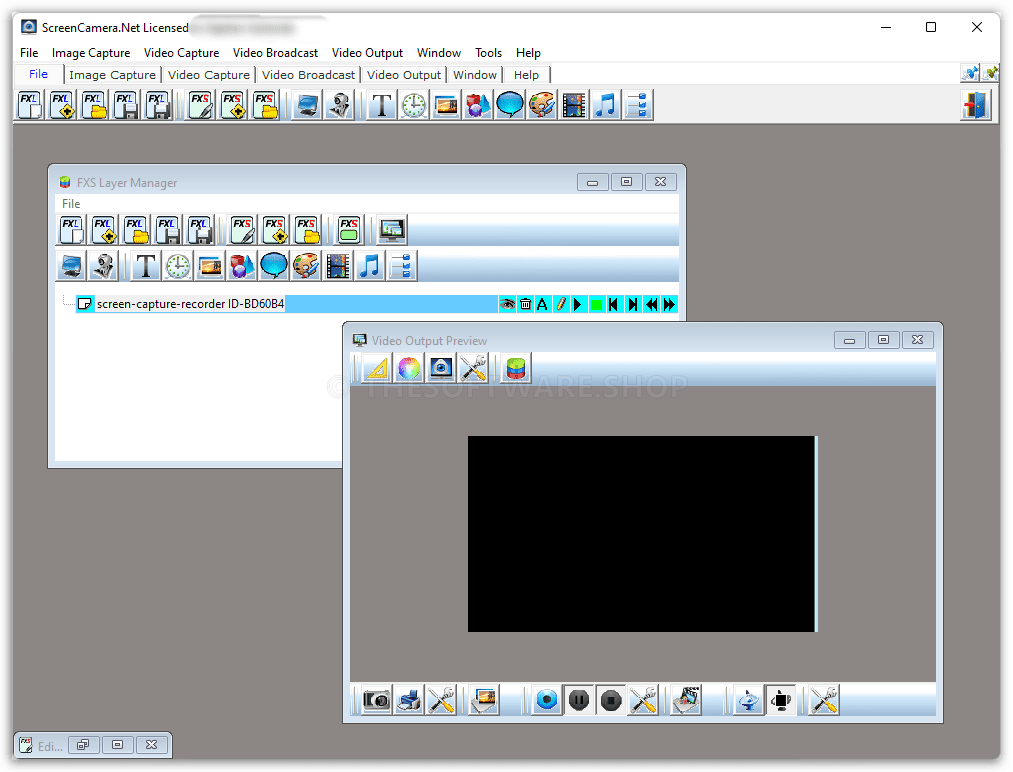Click the exit door icon in main toolbar

[x=975, y=105]
